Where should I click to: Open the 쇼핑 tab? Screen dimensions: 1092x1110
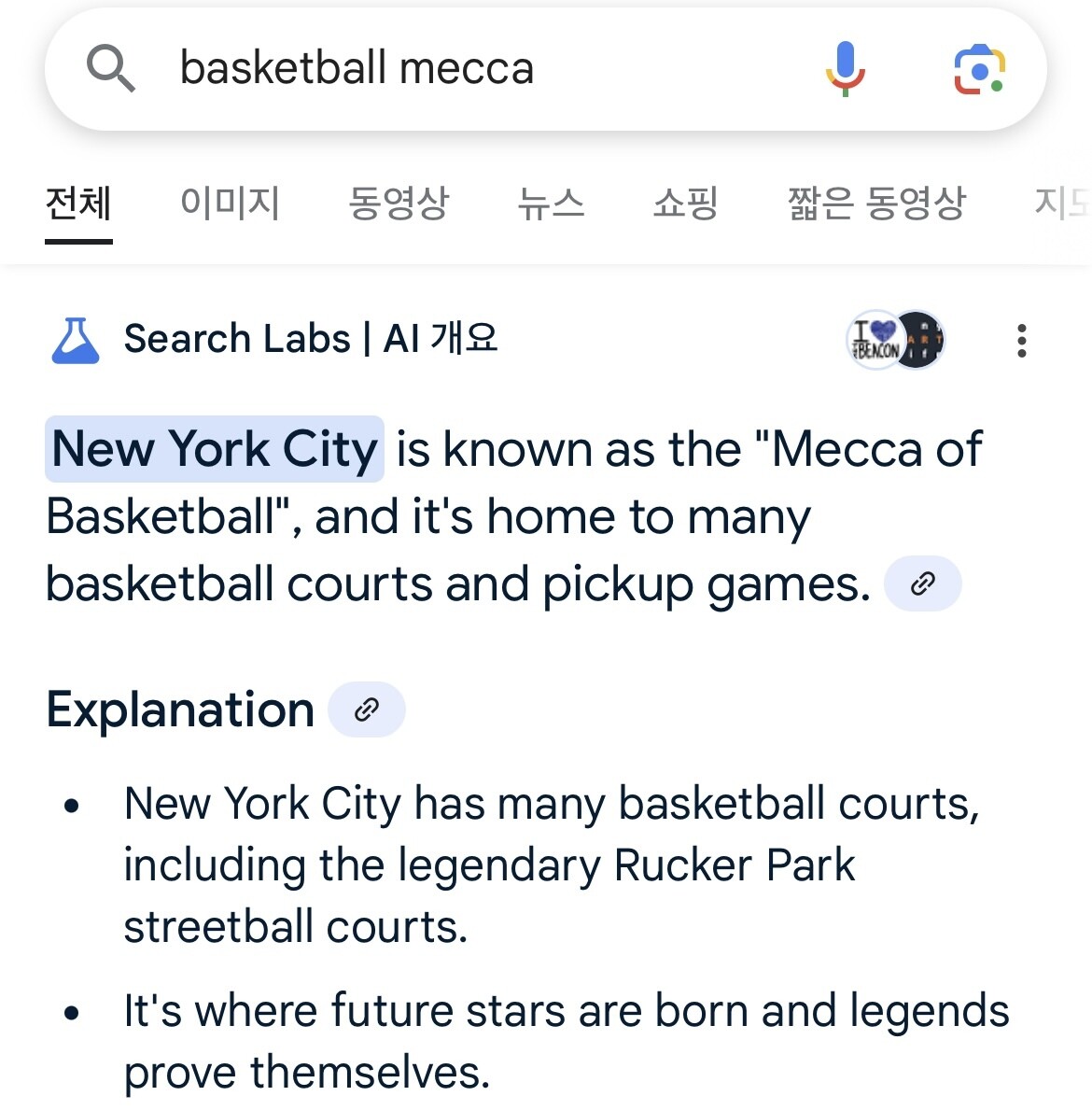pos(686,204)
